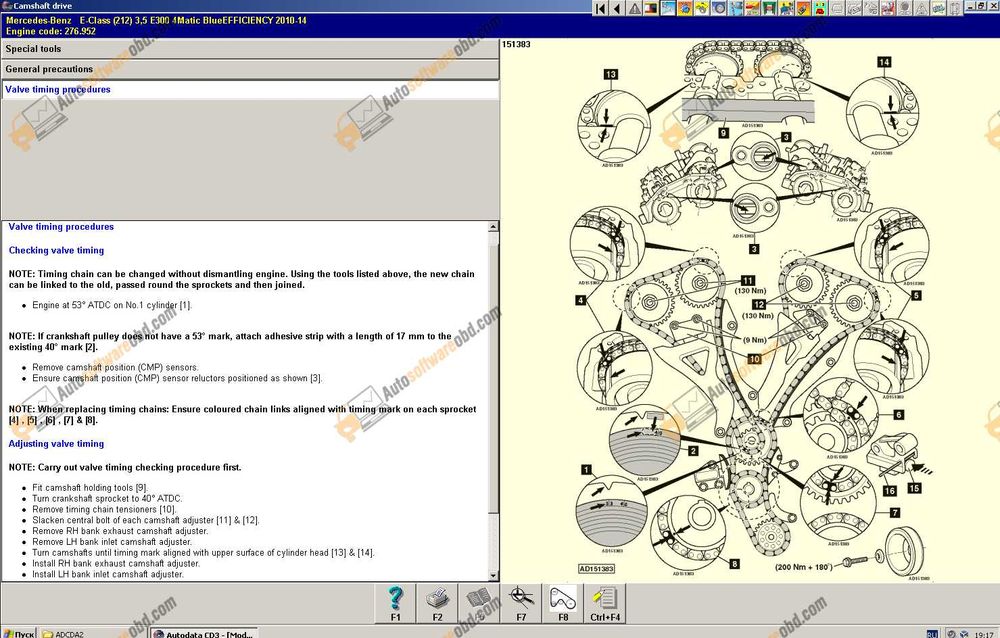The height and width of the screenshot is (638, 1000).
Task: Click the orange globe toolbar icon
Action: point(686,8)
